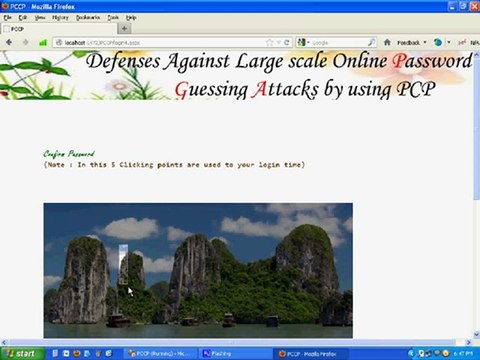Click the landscape password image

point(198,270)
